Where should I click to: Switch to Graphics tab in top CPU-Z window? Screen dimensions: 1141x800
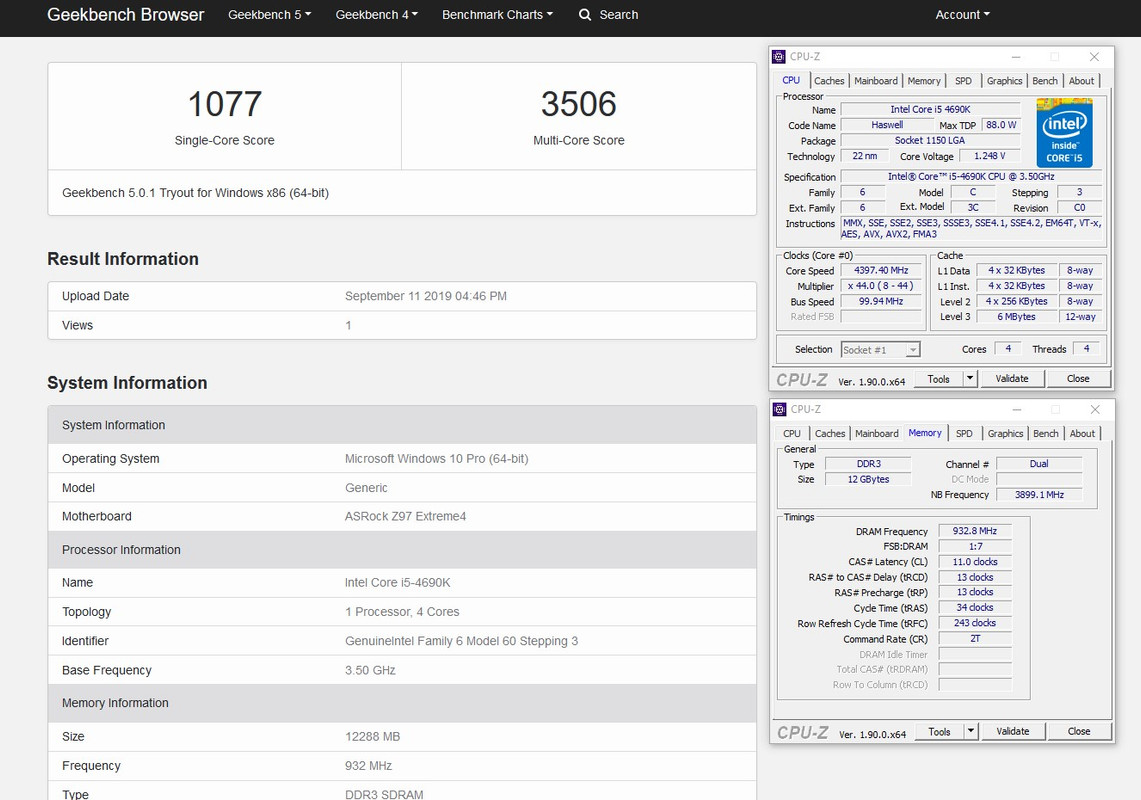pos(1004,81)
